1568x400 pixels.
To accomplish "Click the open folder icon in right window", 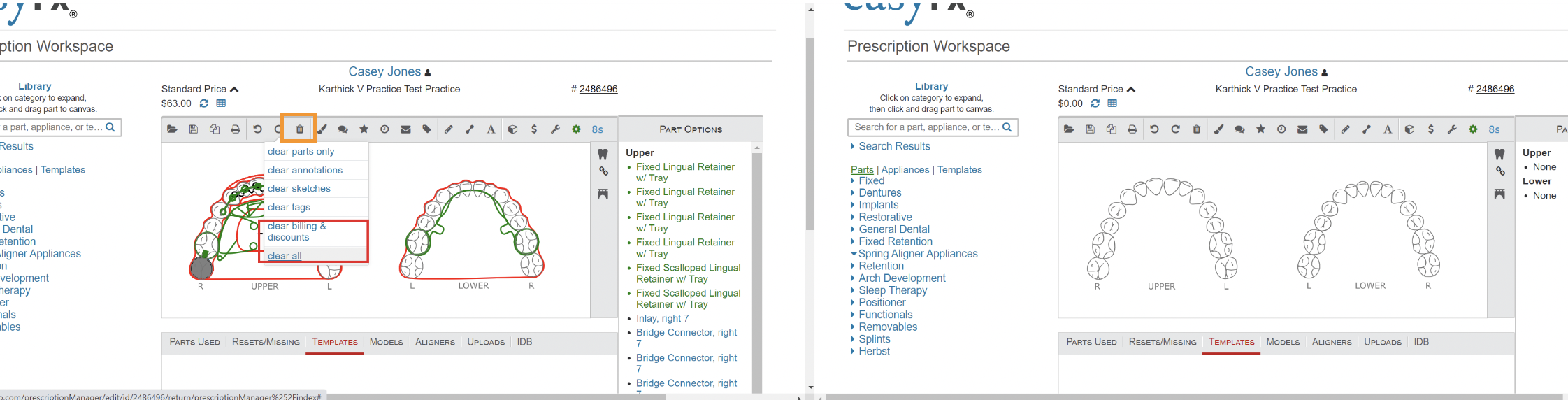I will (1069, 129).
